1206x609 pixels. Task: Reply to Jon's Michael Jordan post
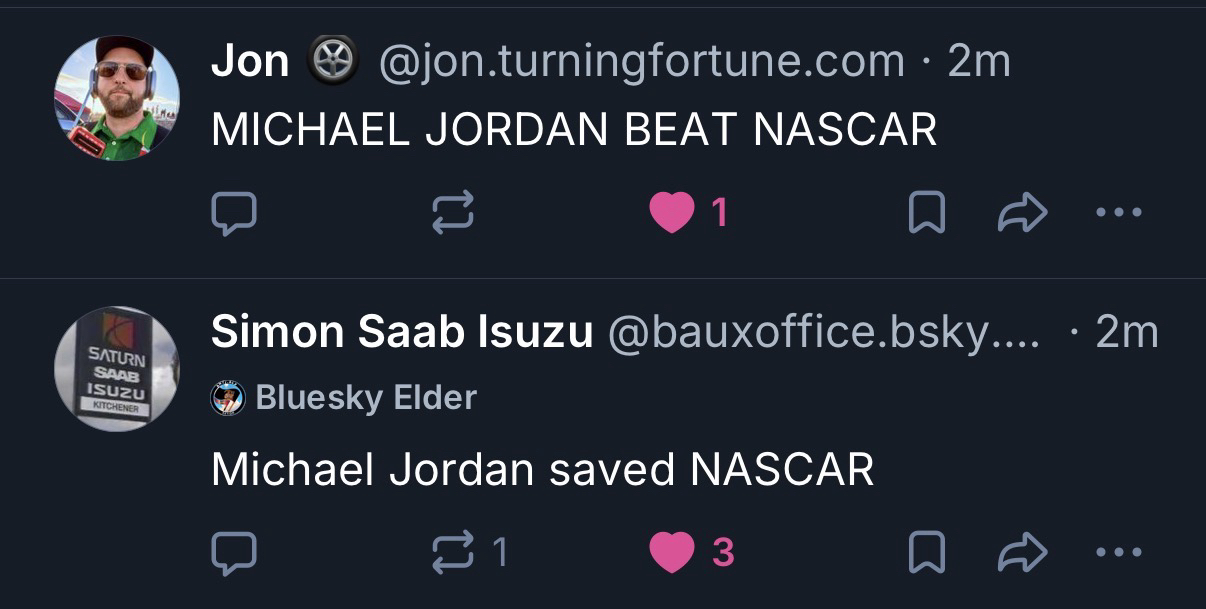pos(234,212)
